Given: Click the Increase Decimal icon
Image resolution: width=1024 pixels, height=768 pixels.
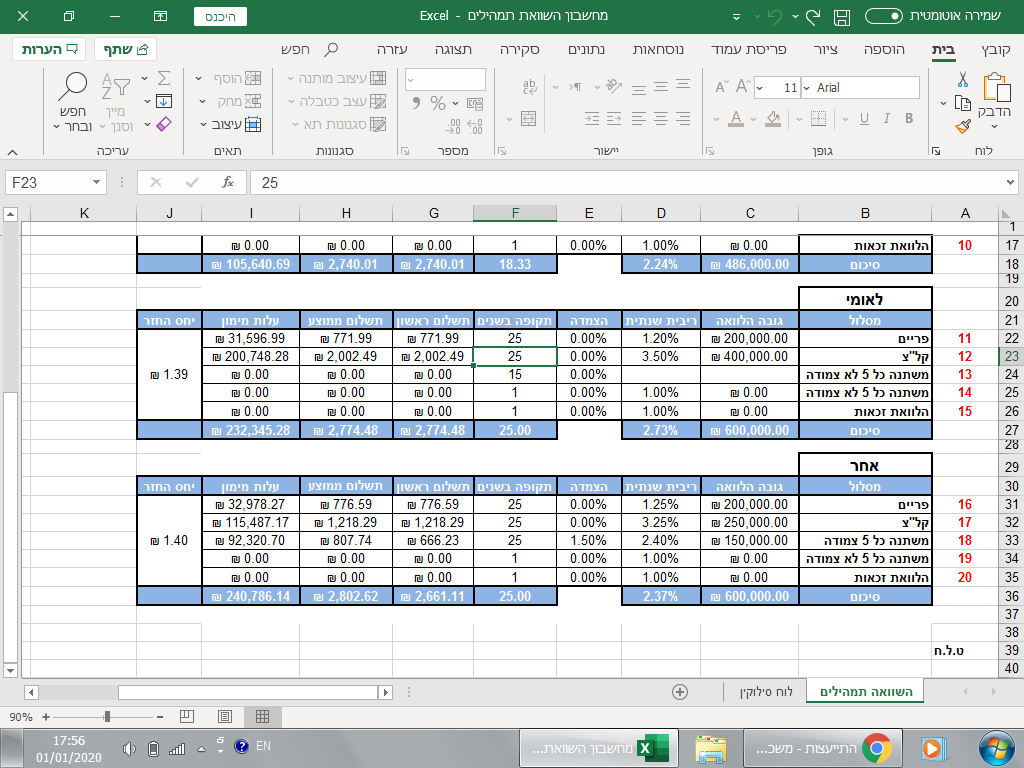Looking at the screenshot, I should (475, 126).
